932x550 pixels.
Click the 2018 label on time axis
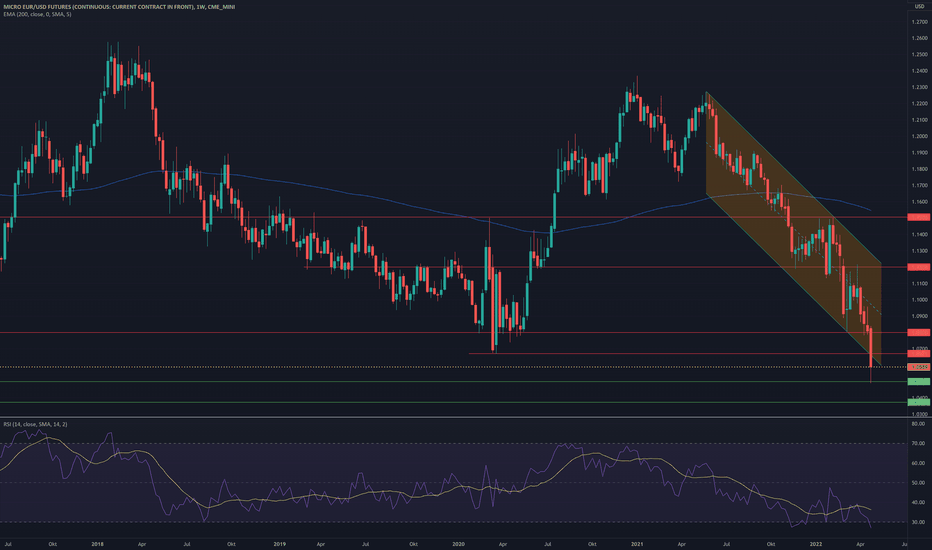coord(97,544)
